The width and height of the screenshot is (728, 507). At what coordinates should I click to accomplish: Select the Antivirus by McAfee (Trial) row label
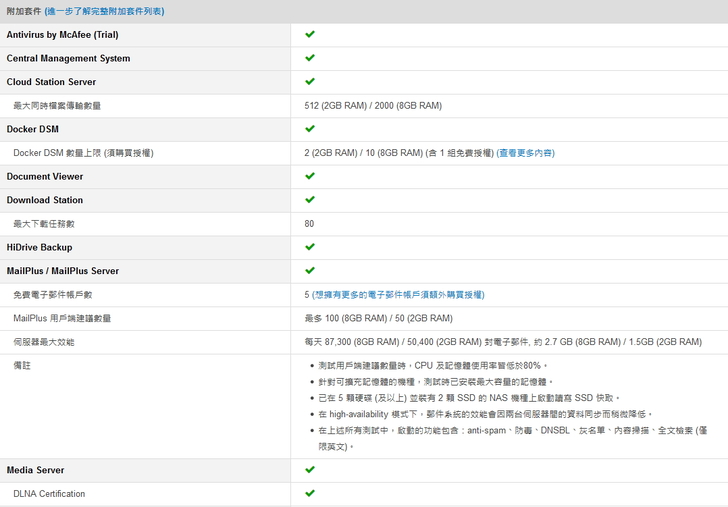pyautogui.click(x=62, y=35)
